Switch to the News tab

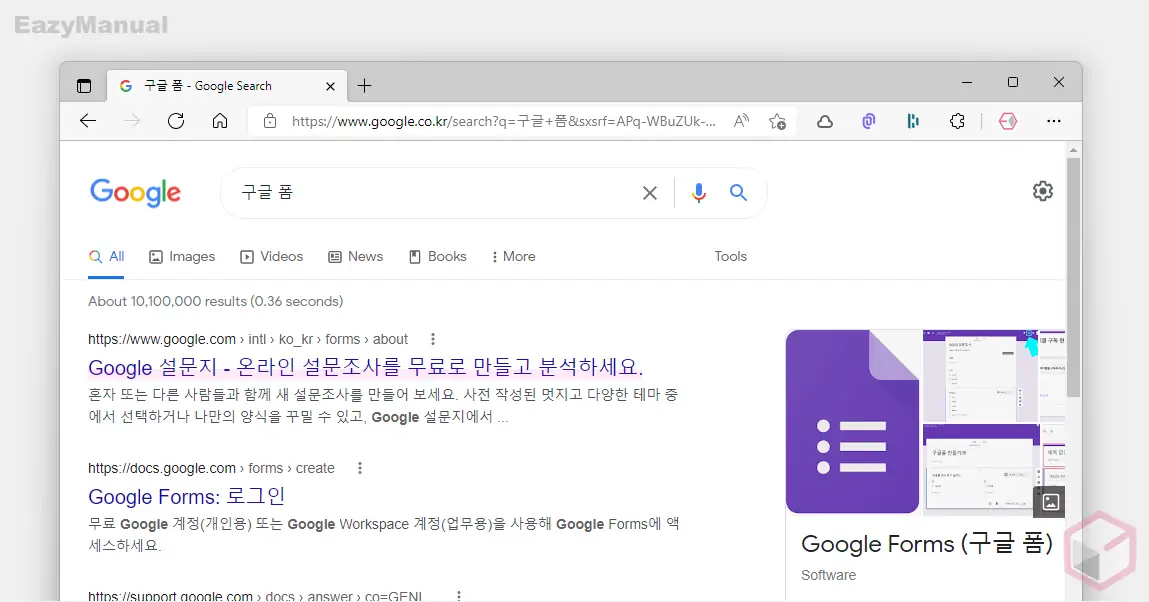(356, 256)
